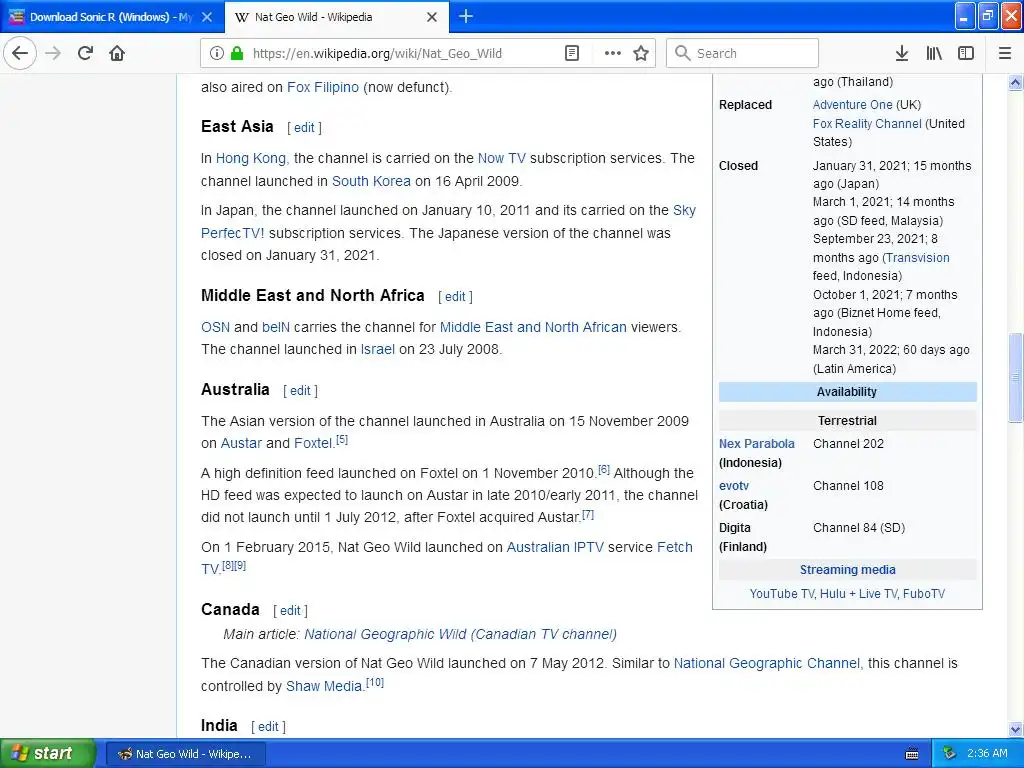This screenshot has width=1024, height=768.
Task: Open the FuboTV link
Action: [x=923, y=594]
